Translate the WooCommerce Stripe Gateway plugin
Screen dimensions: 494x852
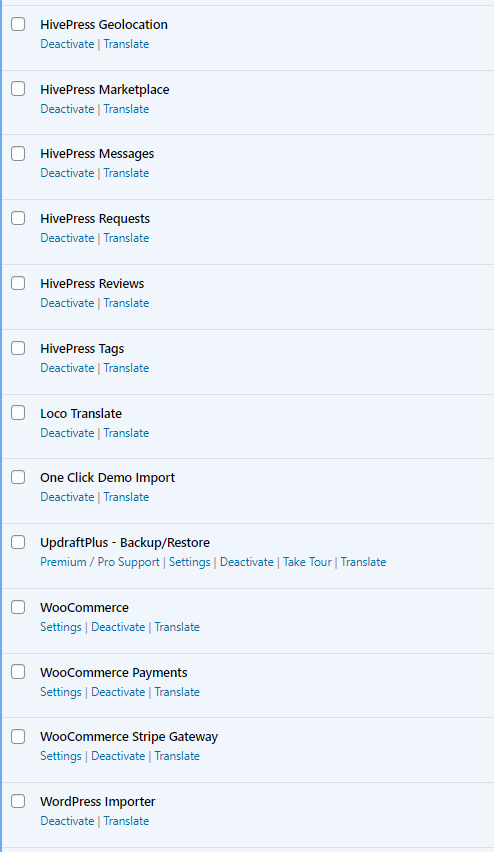click(177, 756)
